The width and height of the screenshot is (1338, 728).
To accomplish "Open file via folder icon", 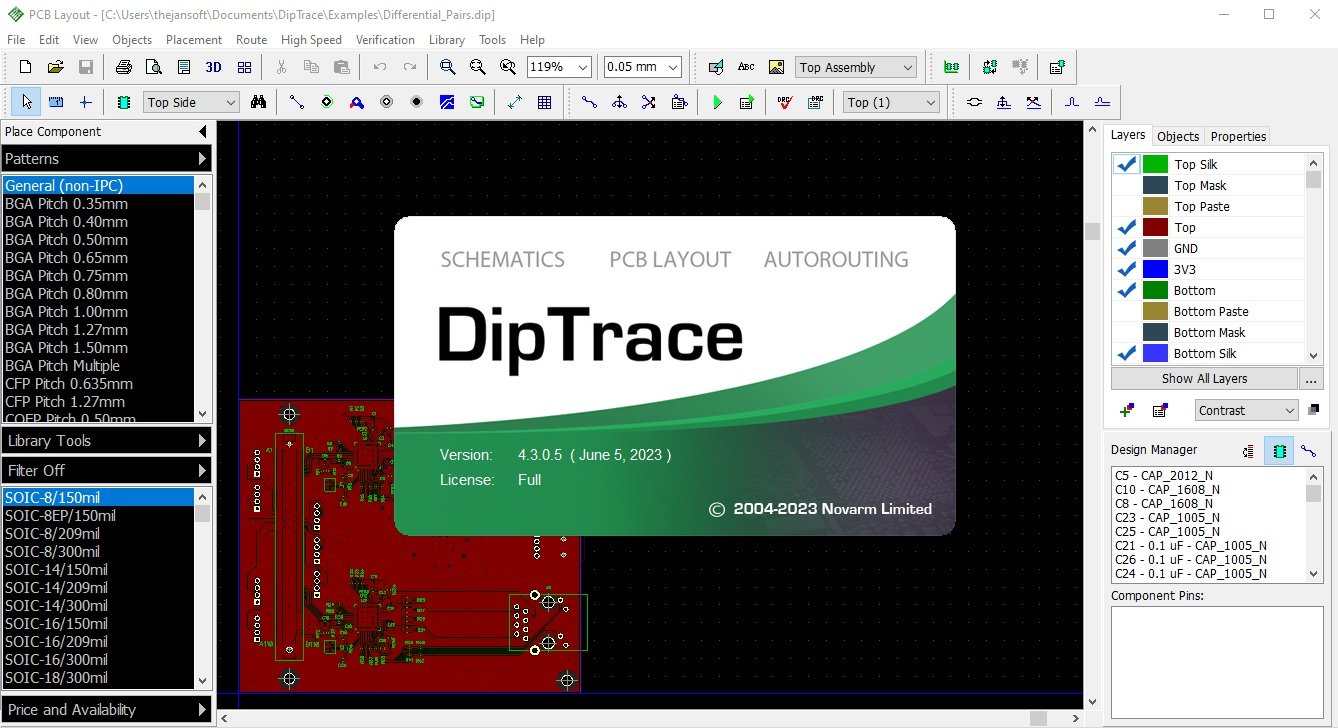I will tap(56, 67).
